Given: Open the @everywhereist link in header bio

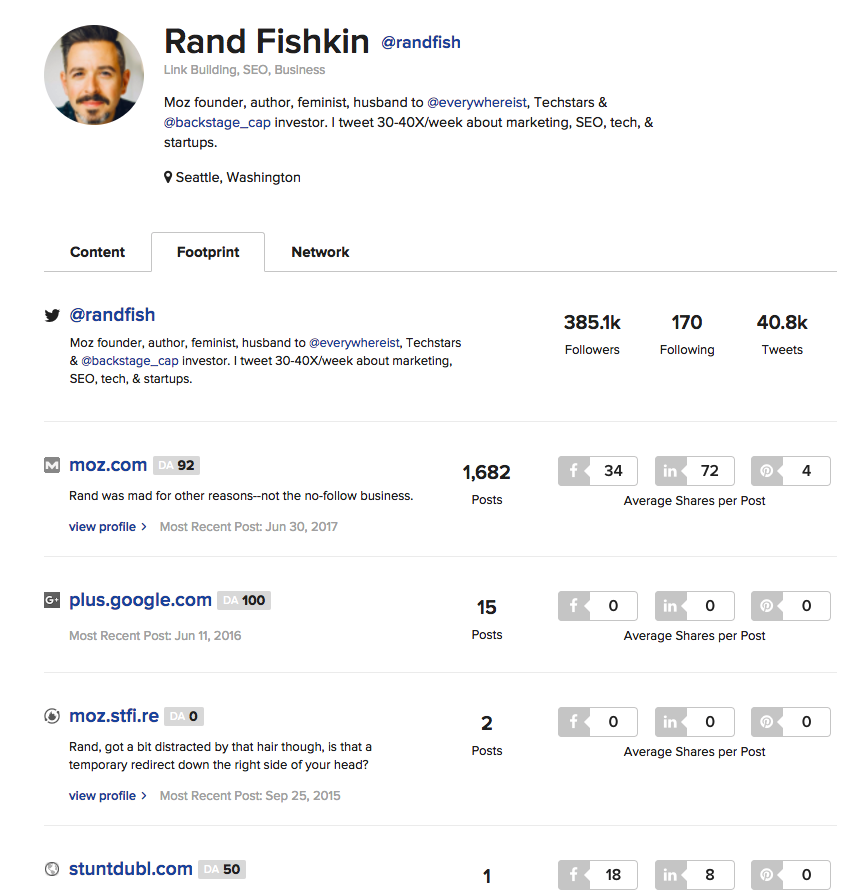Looking at the screenshot, I should pyautogui.click(x=477, y=102).
